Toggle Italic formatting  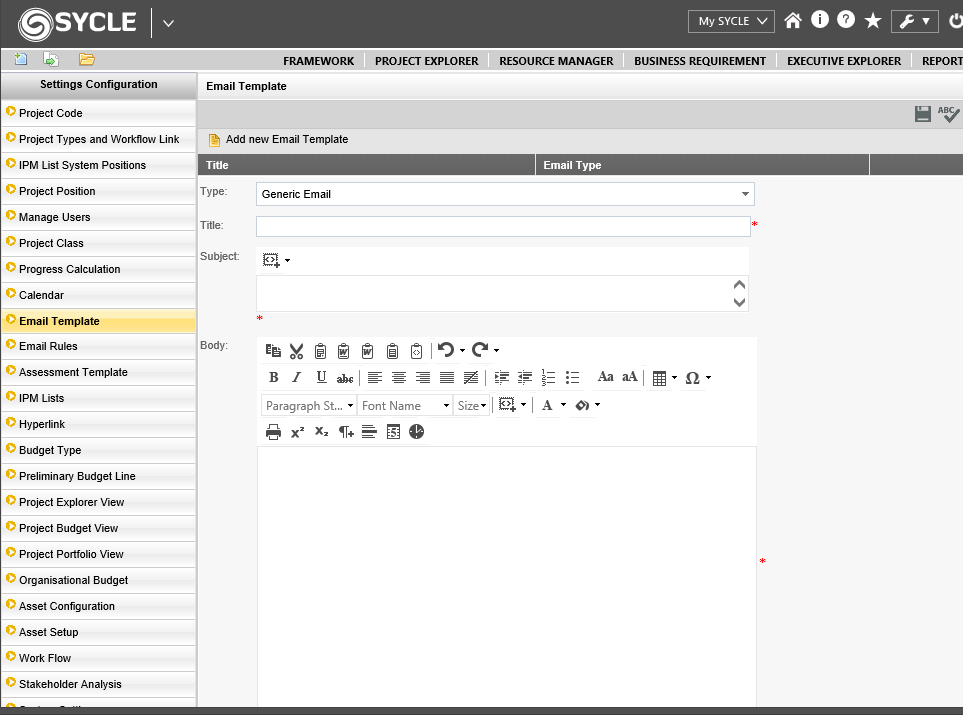pyautogui.click(x=297, y=378)
